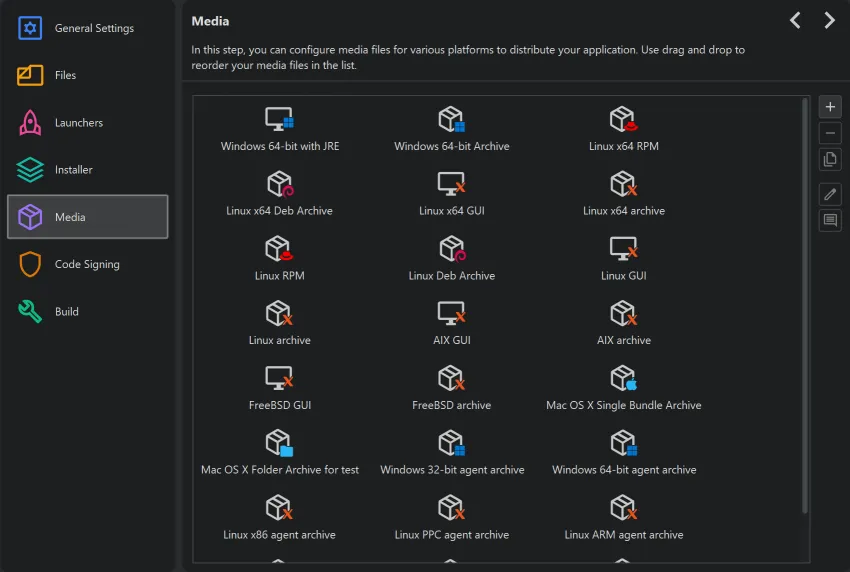Select Linux Deb Archive media icon

coord(452,249)
